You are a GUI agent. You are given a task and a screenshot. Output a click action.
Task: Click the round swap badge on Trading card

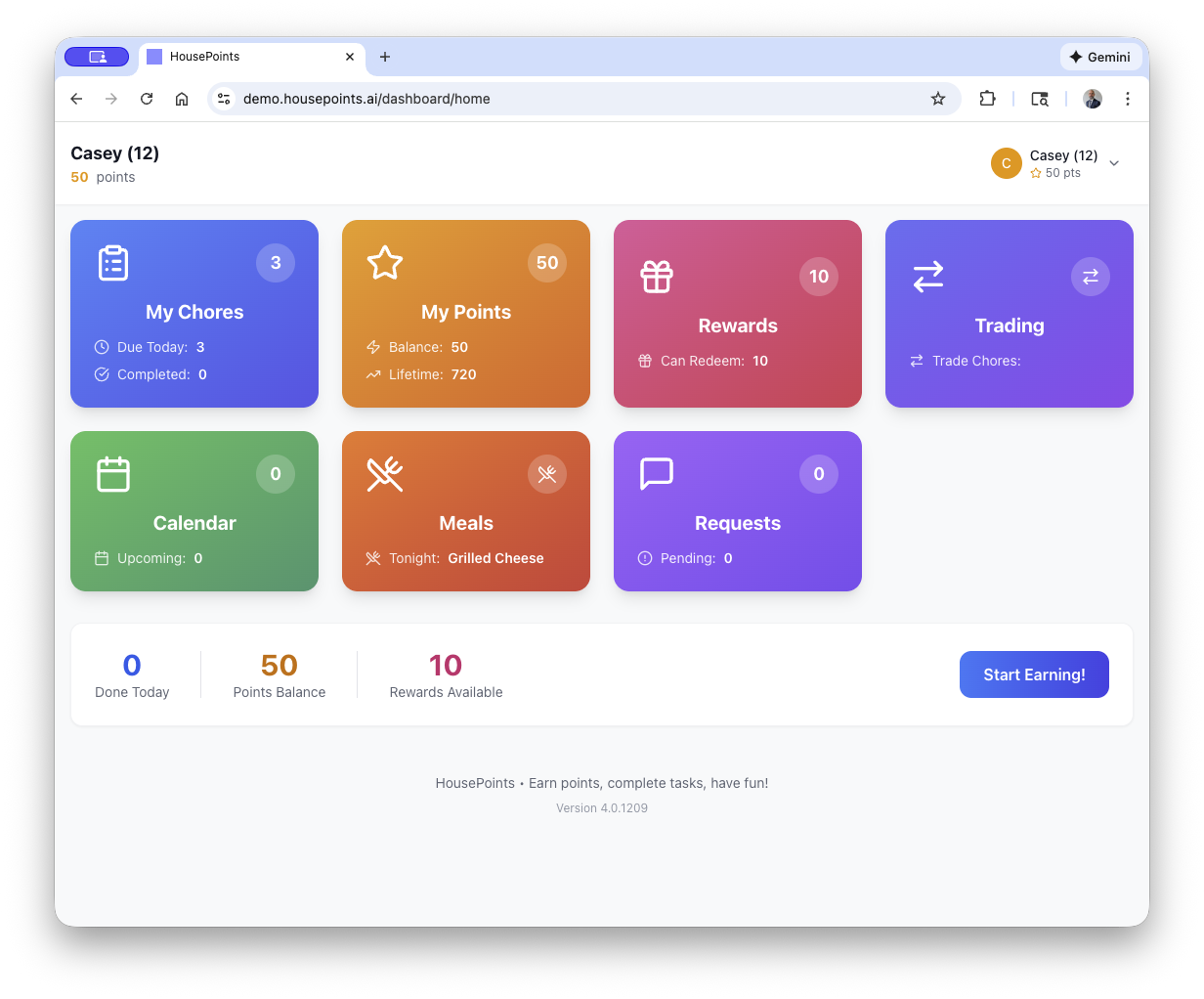pos(1091,277)
